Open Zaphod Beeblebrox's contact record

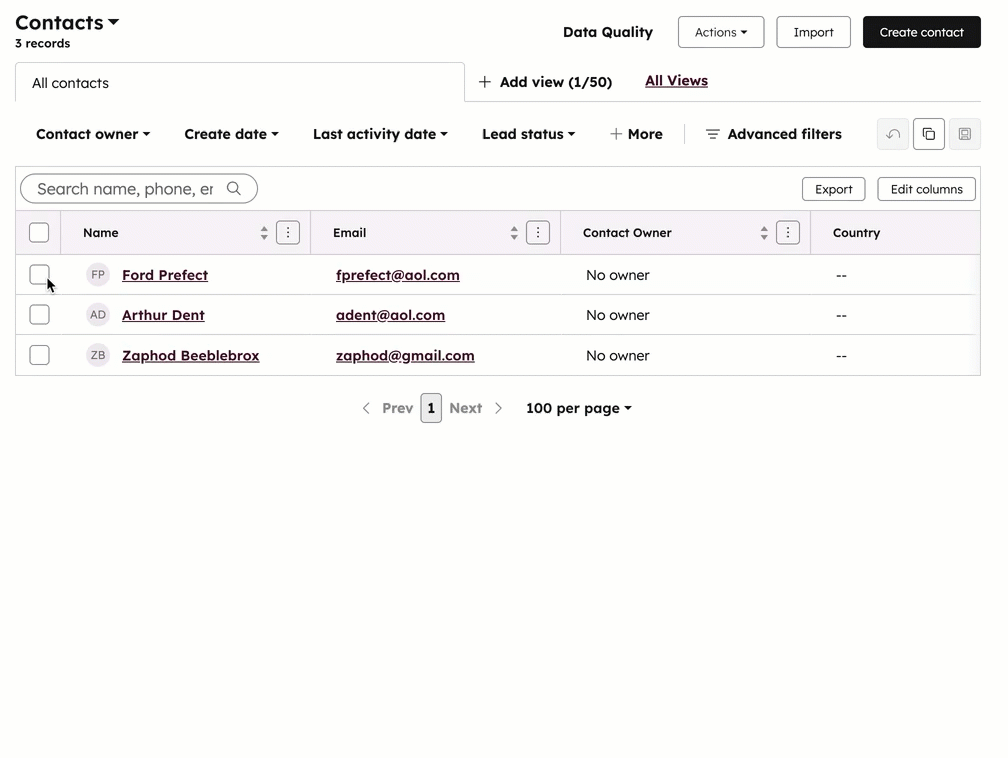[190, 355]
